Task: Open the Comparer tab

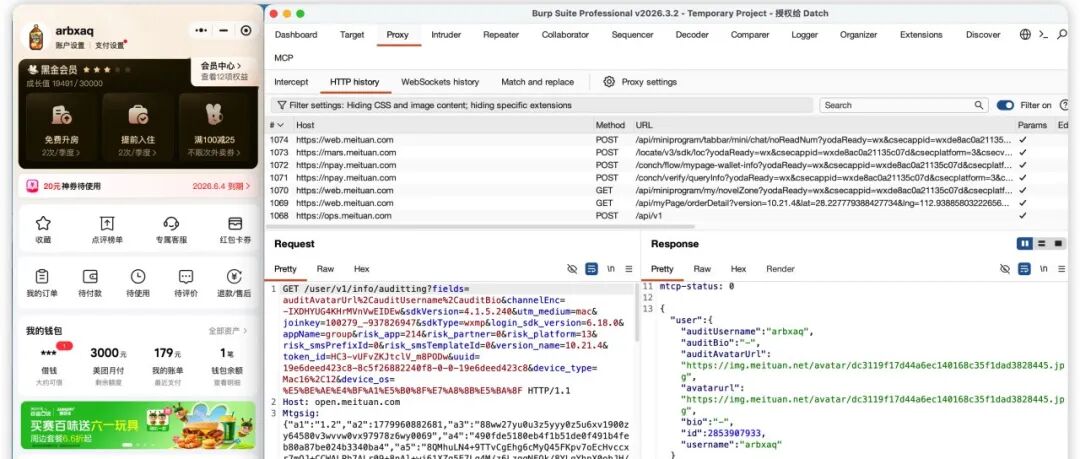Action: pos(750,34)
